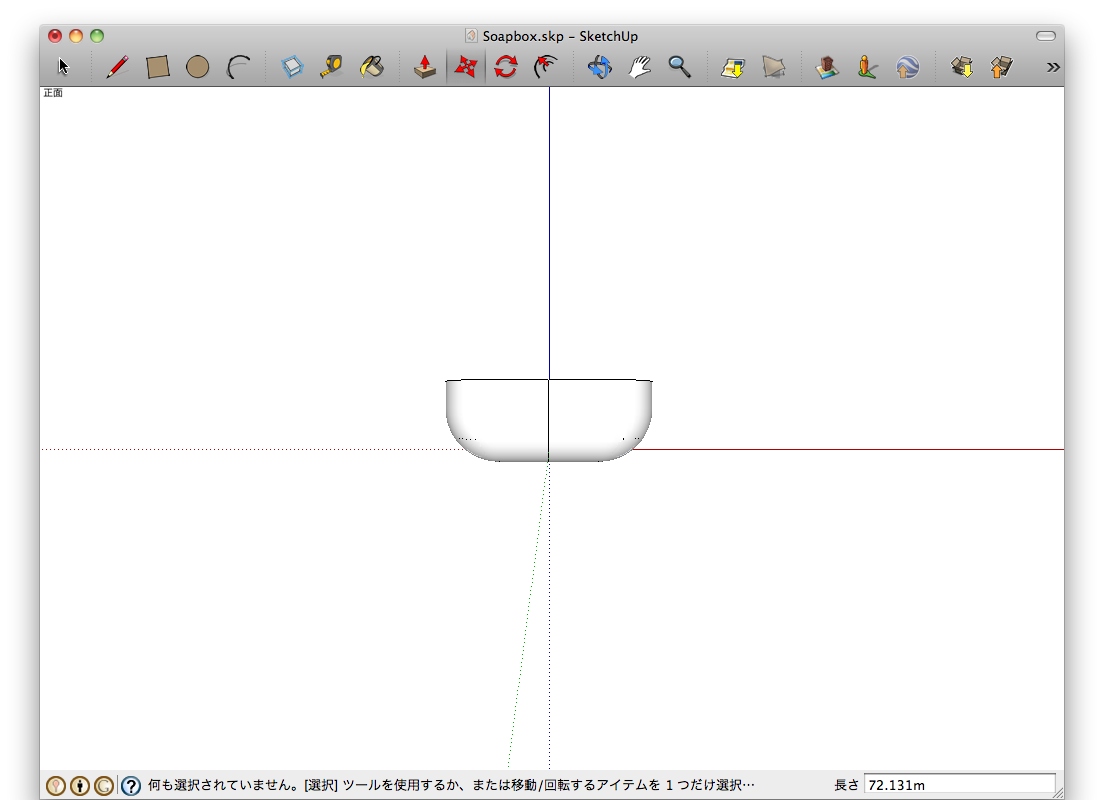The width and height of the screenshot is (1104, 800).
Task: Select the arrow Select tool
Action: (63, 67)
